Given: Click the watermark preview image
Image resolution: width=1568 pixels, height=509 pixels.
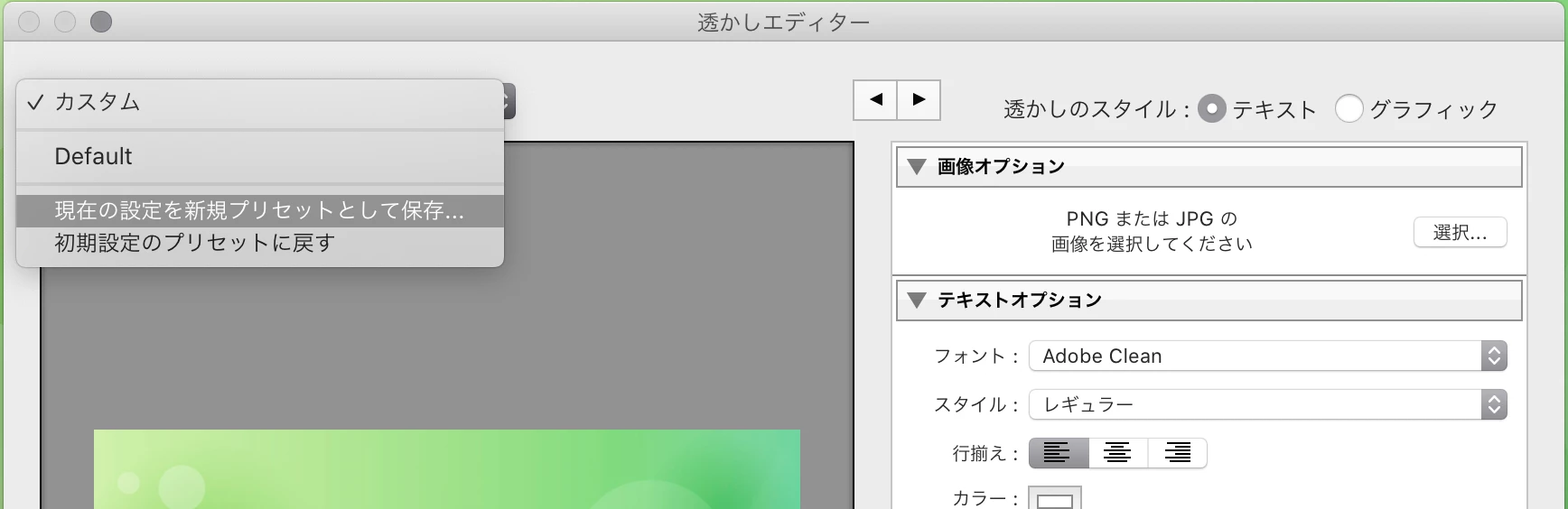Looking at the screenshot, I should (447, 469).
